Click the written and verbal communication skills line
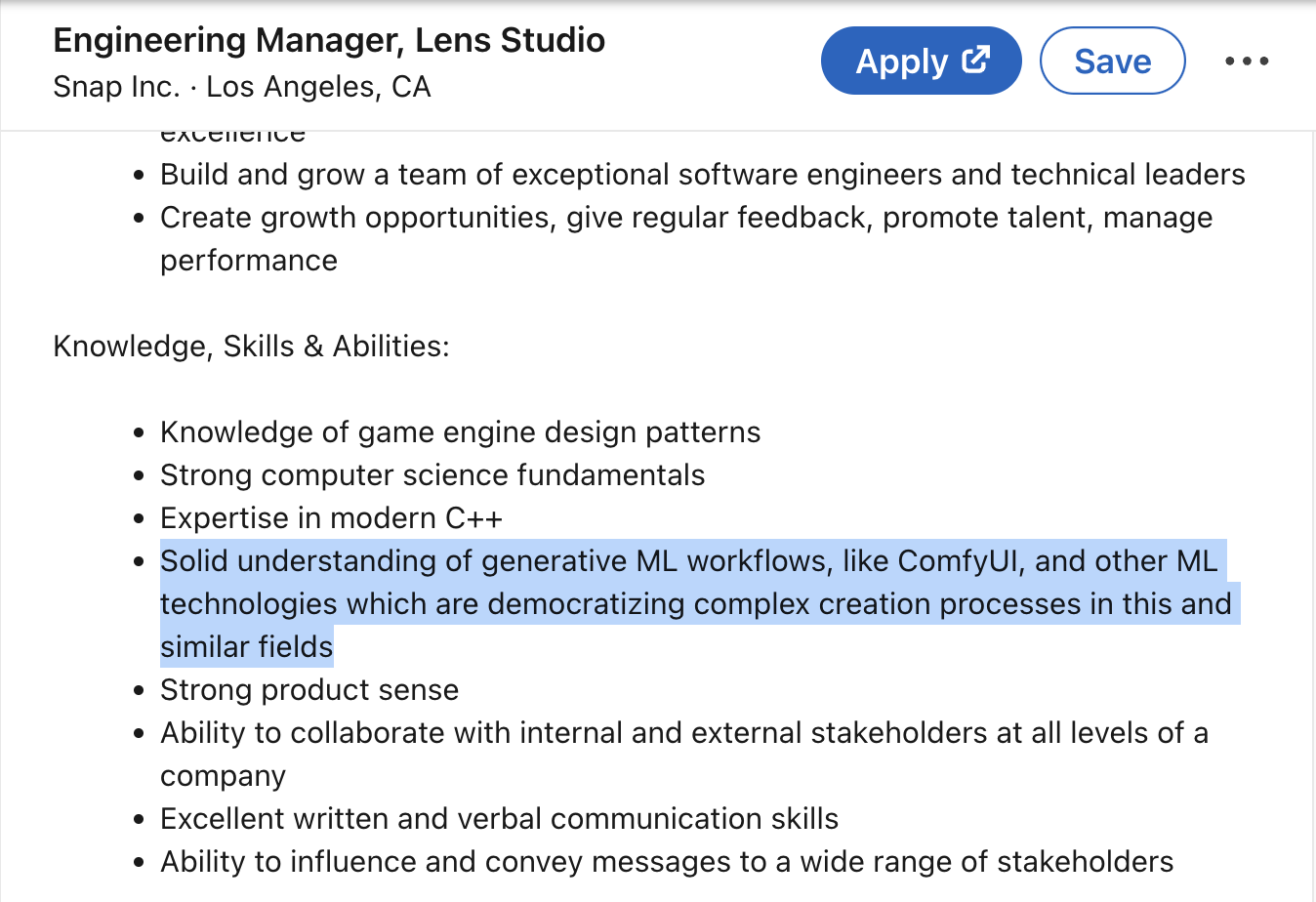The width and height of the screenshot is (1316, 902). pos(499,819)
